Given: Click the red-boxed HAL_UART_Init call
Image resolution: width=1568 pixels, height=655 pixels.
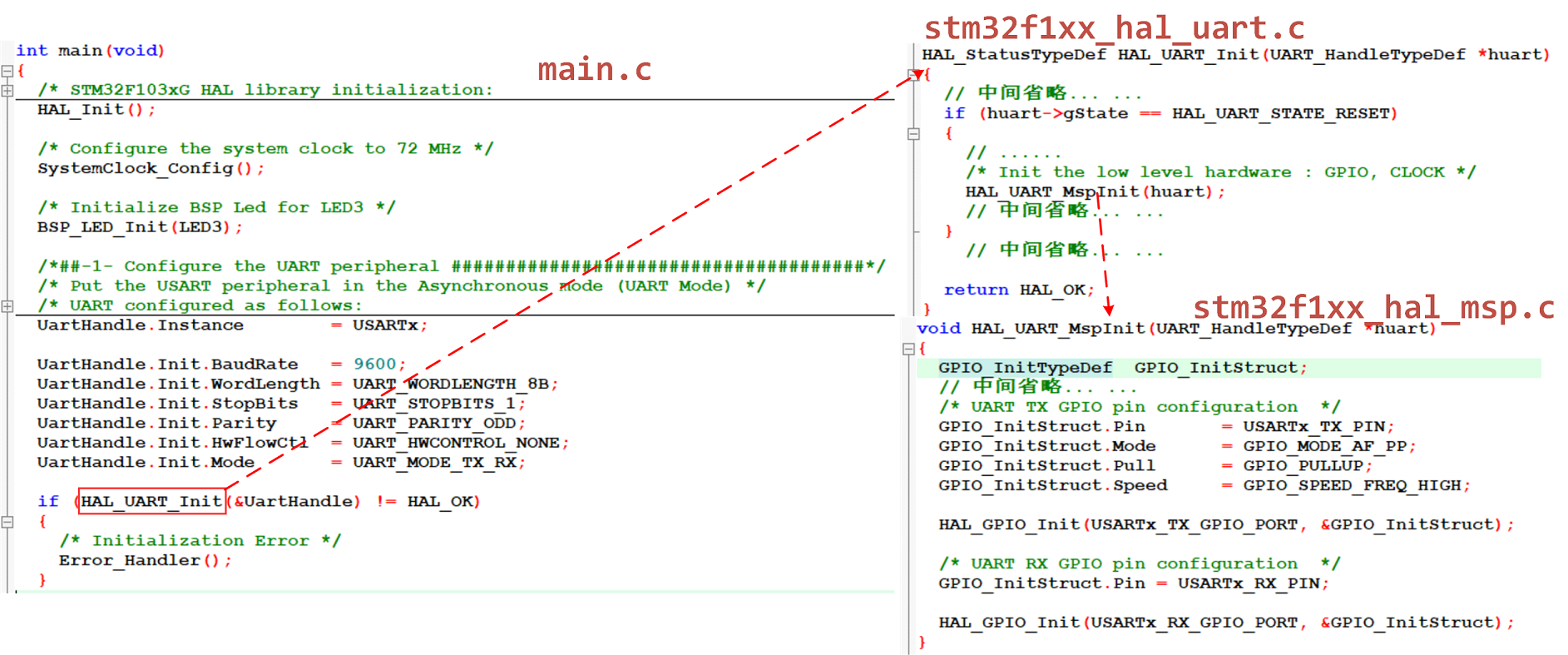Looking at the screenshot, I should click(151, 501).
